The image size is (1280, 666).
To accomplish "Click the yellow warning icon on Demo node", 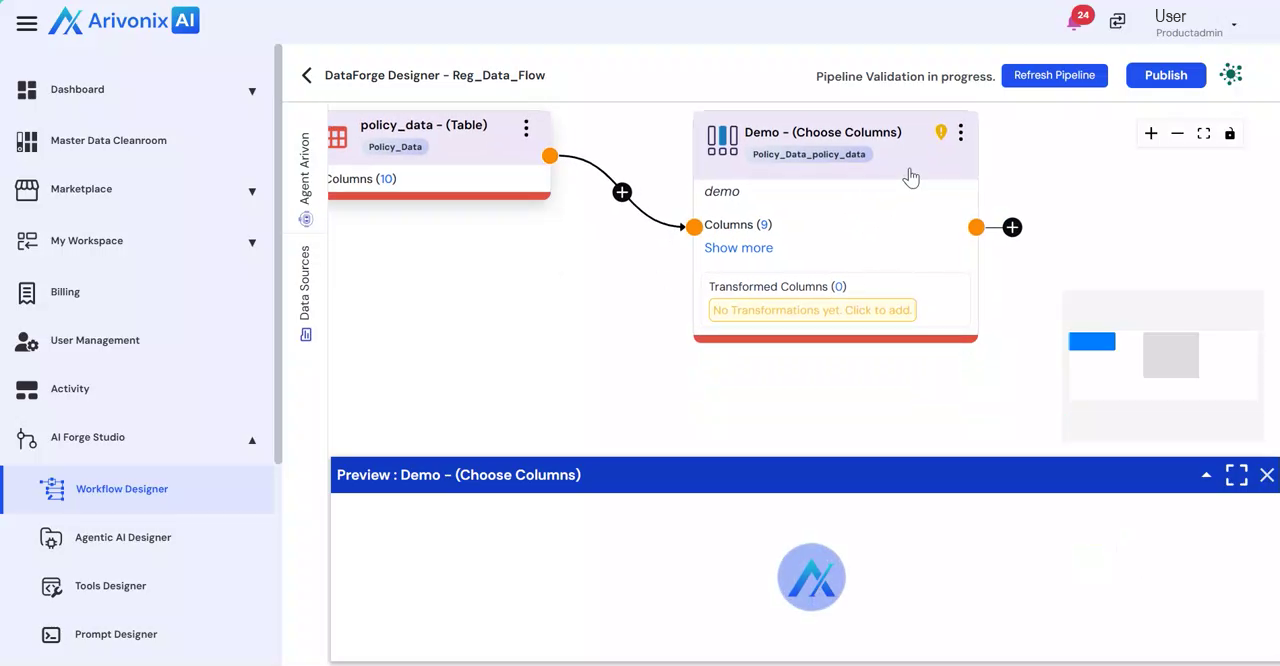I will coord(940,132).
